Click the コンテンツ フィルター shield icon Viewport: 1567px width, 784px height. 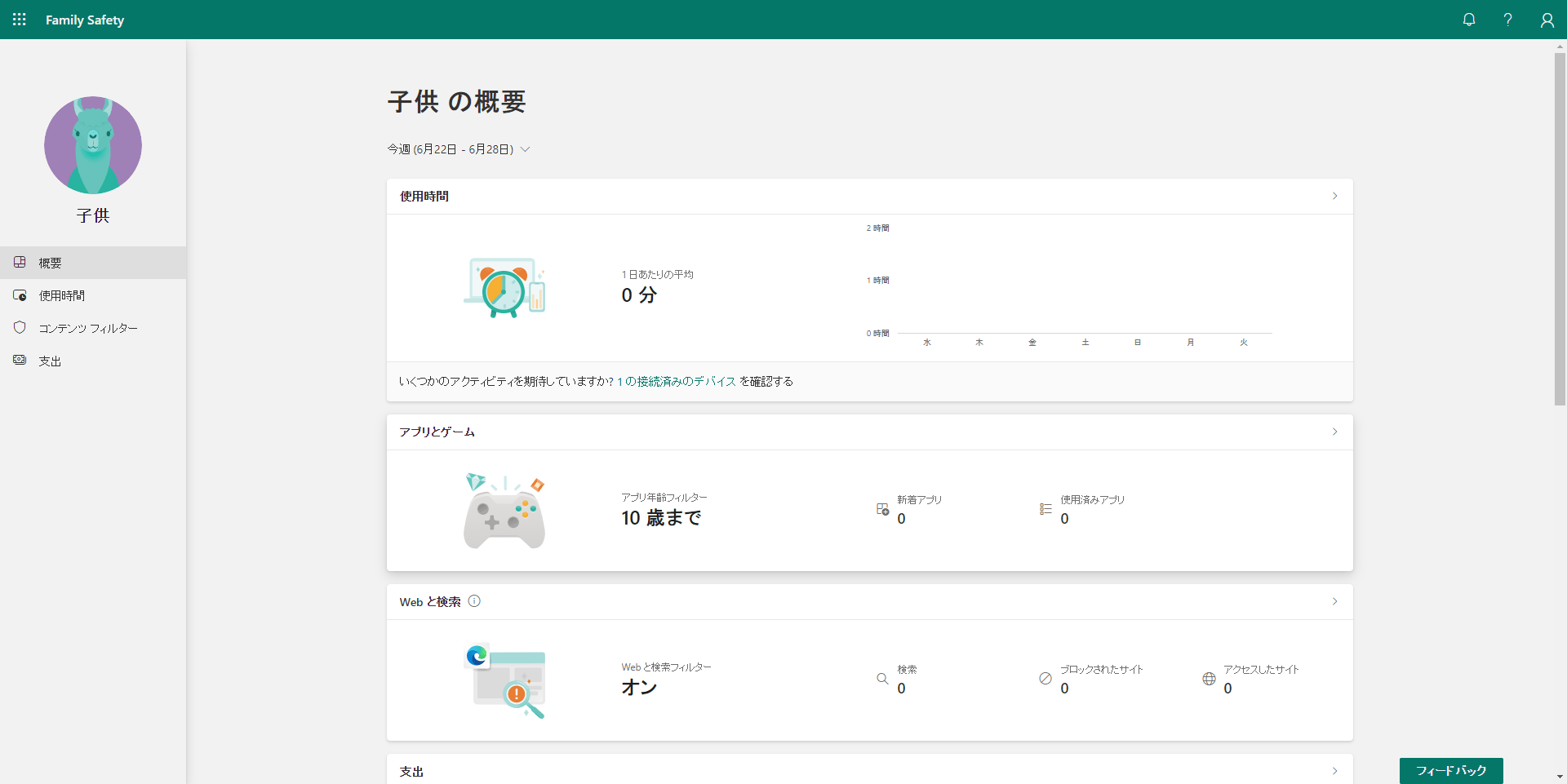(x=20, y=327)
